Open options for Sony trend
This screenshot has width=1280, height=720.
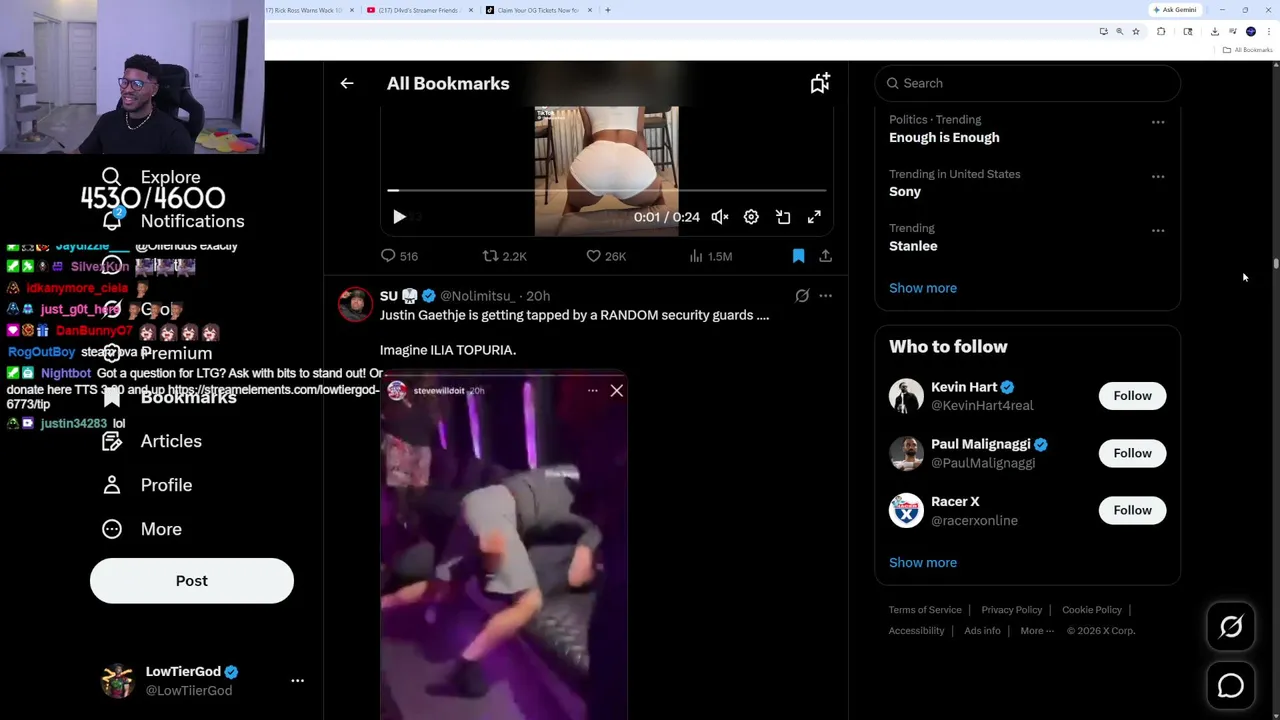[1158, 176]
